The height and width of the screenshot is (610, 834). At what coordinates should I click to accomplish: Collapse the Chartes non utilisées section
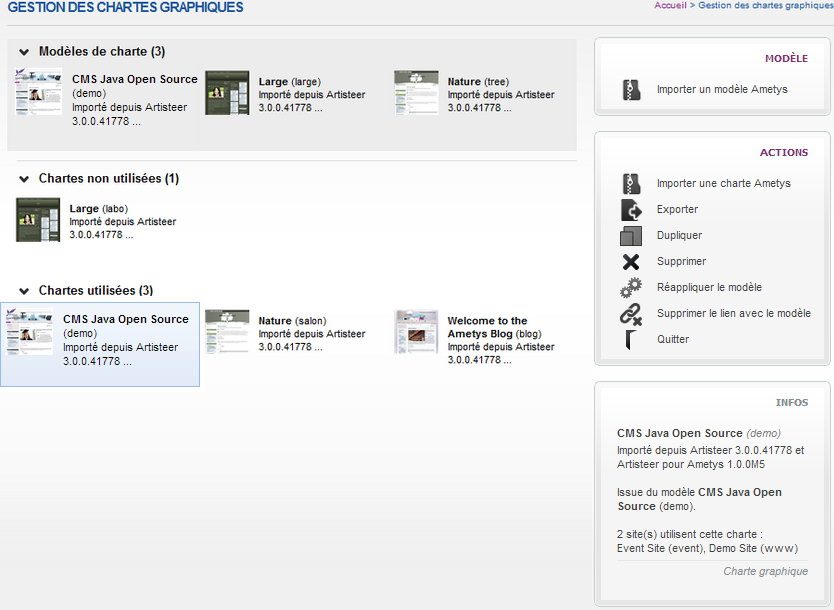[24, 179]
